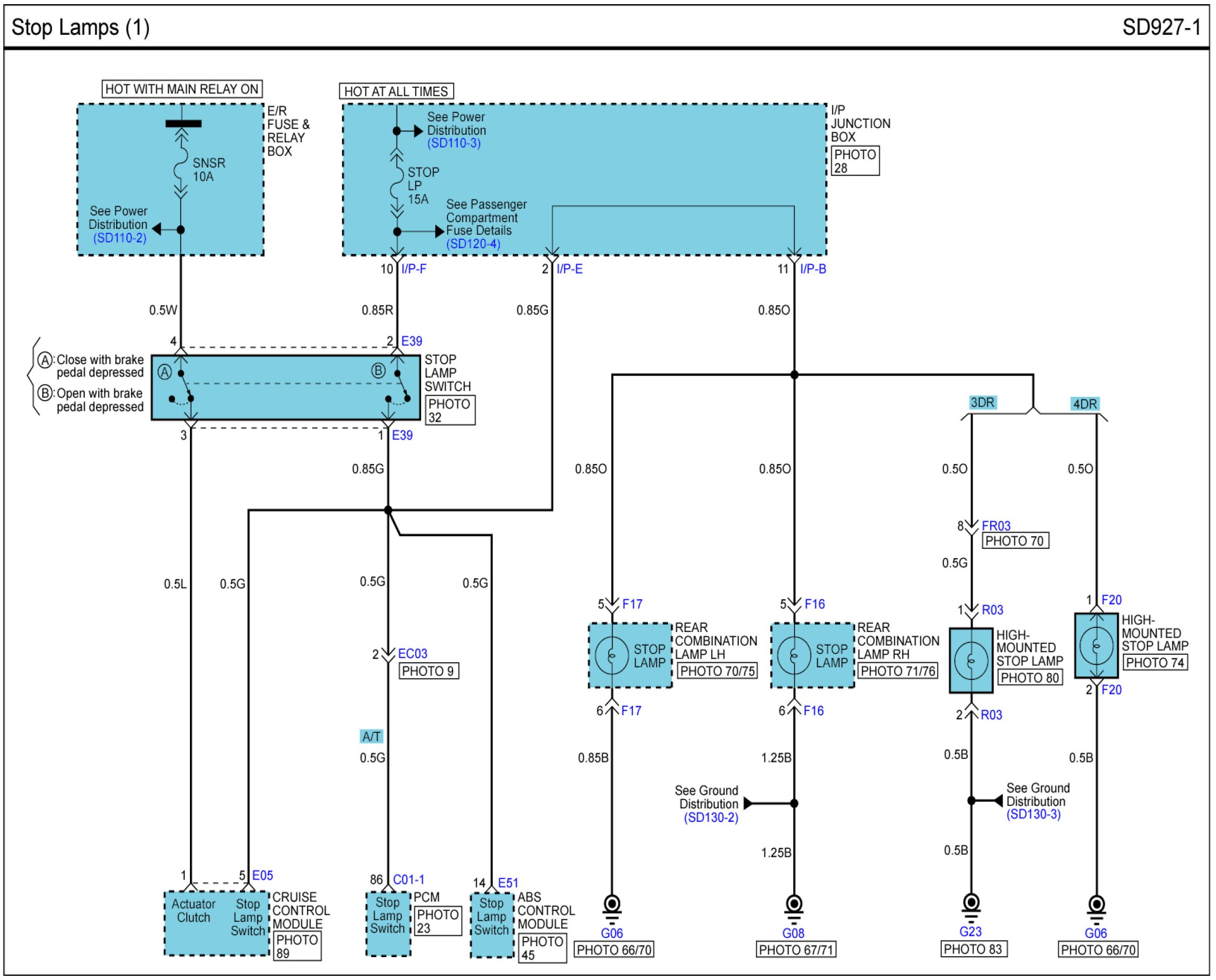
Task: Click the RH stop lamp bulb symbol
Action: 793,655
